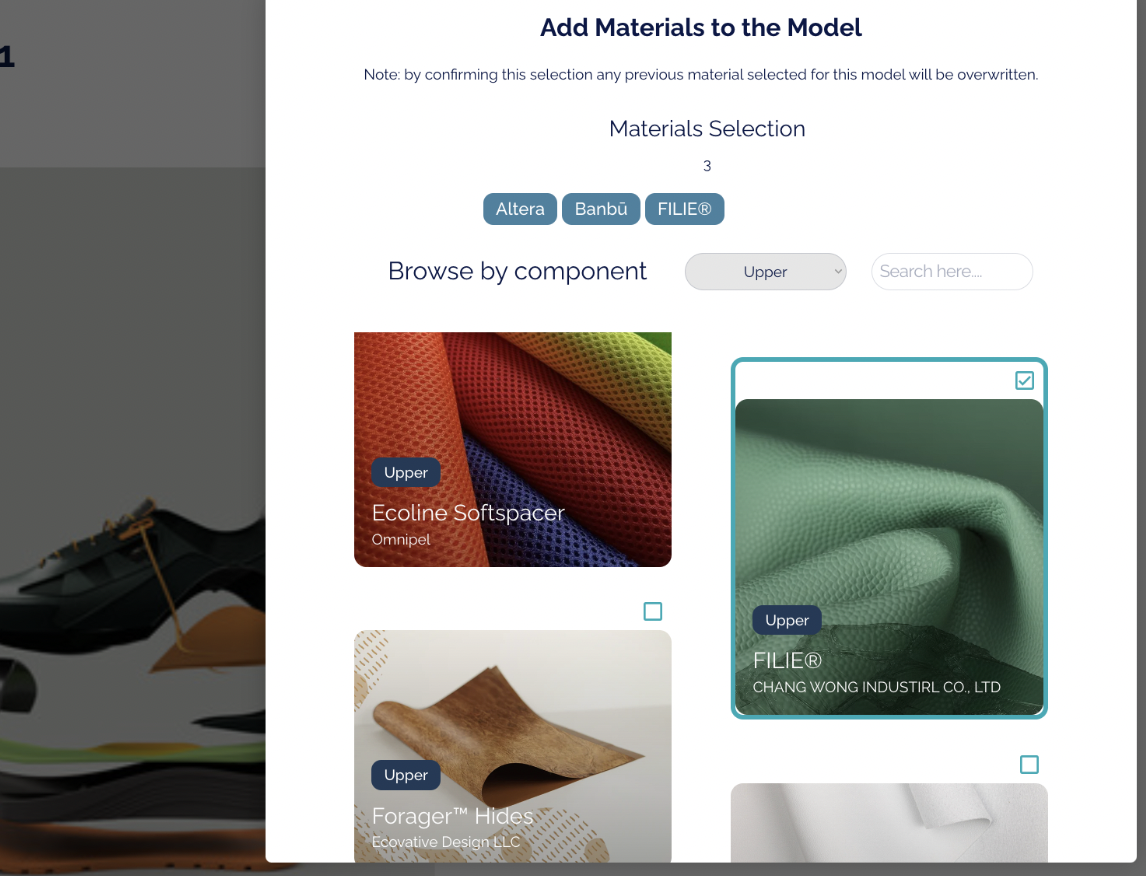This screenshot has height=876, width=1146.
Task: Click the Omnipel supplier name
Action: point(401,539)
